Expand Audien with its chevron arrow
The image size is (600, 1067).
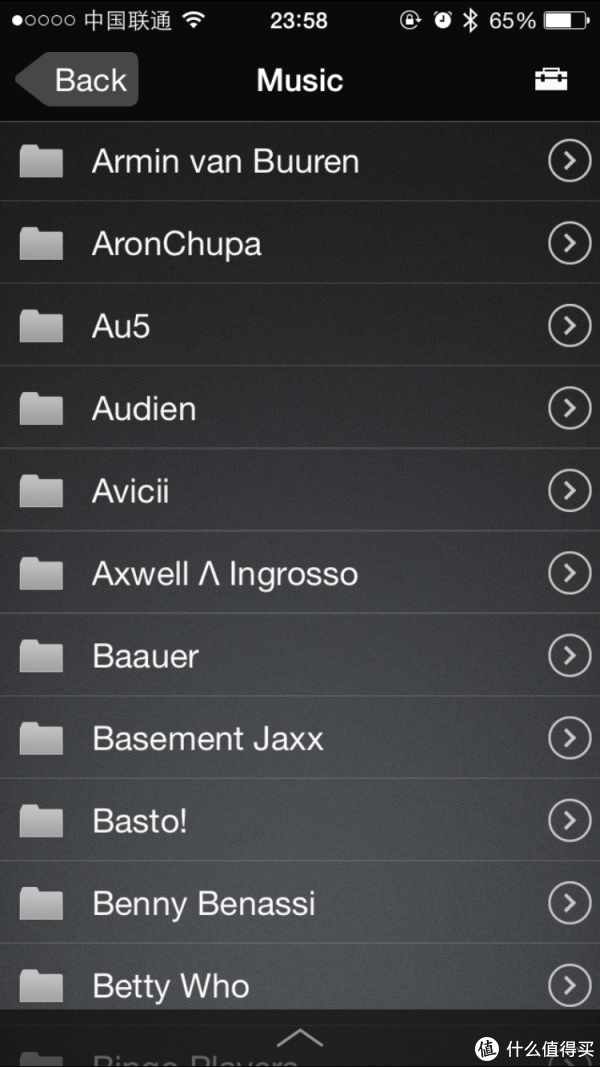click(x=569, y=408)
